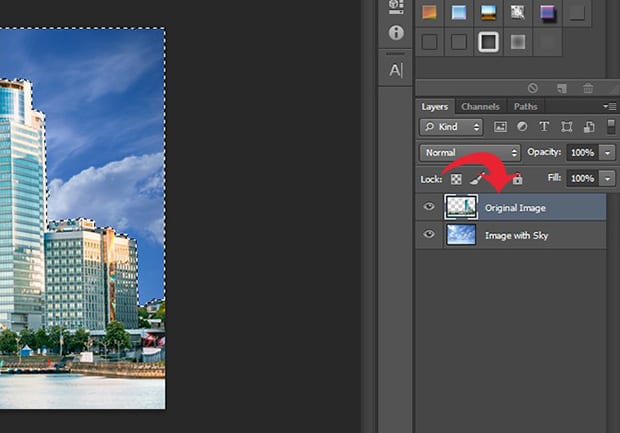Lock transparent pixels icon
Image resolution: width=620 pixels, height=433 pixels.
coord(456,180)
